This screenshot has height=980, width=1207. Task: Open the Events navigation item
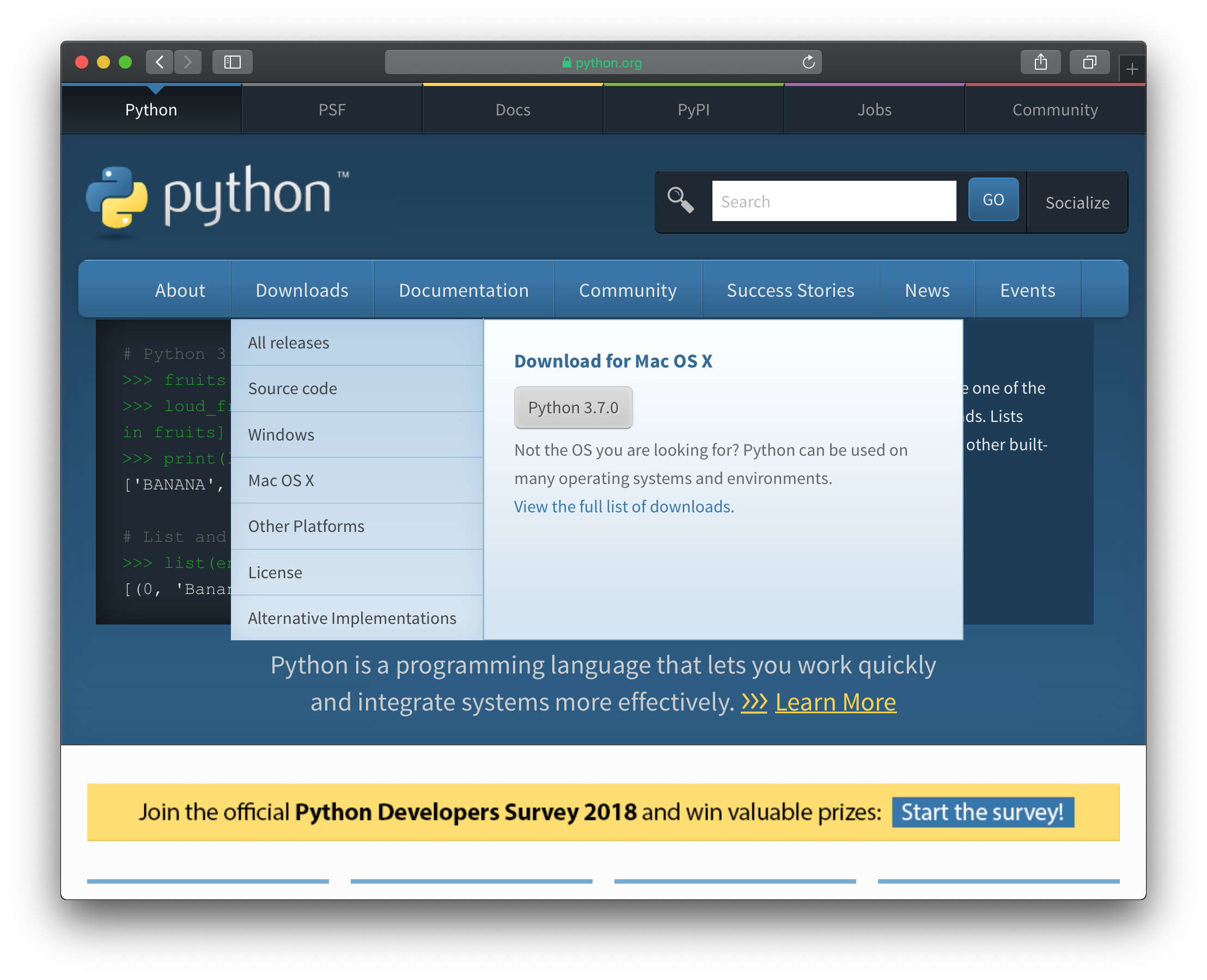point(1027,290)
